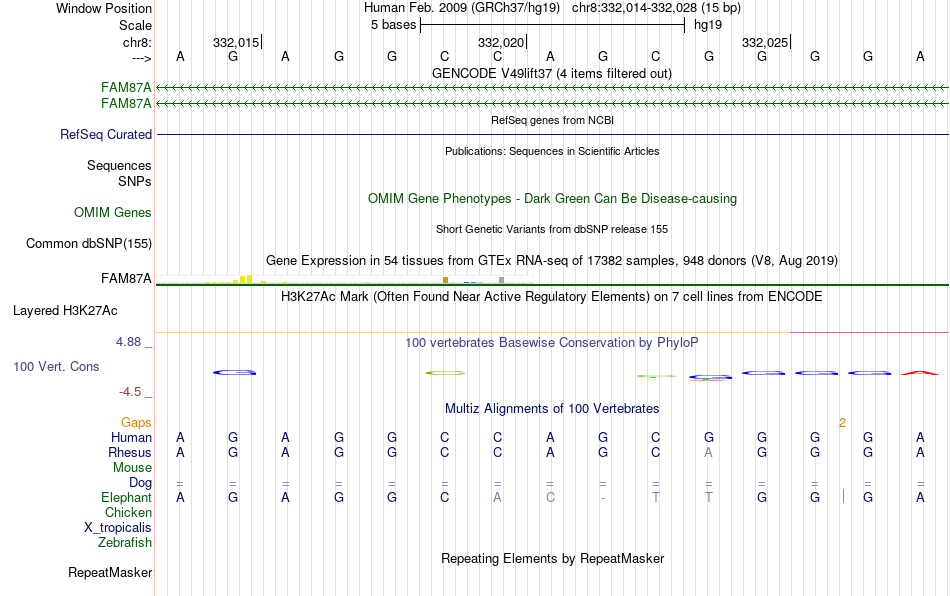Click the Elephant alignment row label
The height and width of the screenshot is (596, 950).
(126, 497)
